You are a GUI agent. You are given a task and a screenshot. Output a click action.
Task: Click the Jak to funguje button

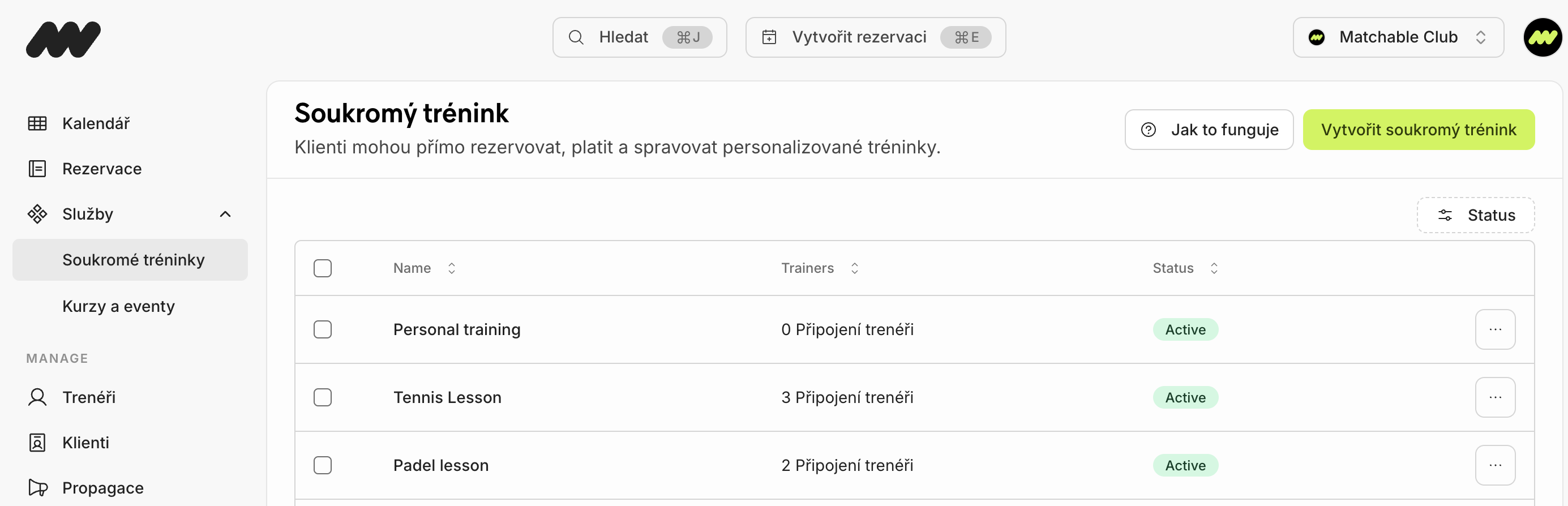pyautogui.click(x=1208, y=130)
